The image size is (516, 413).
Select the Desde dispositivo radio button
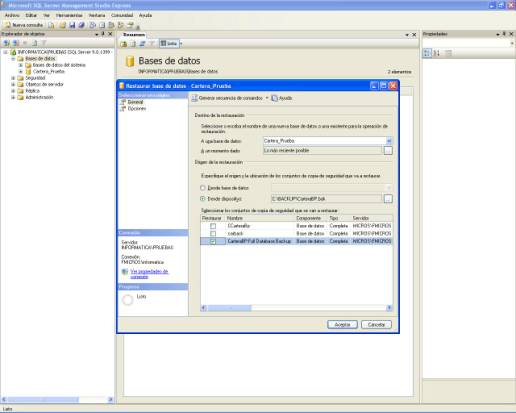point(203,199)
